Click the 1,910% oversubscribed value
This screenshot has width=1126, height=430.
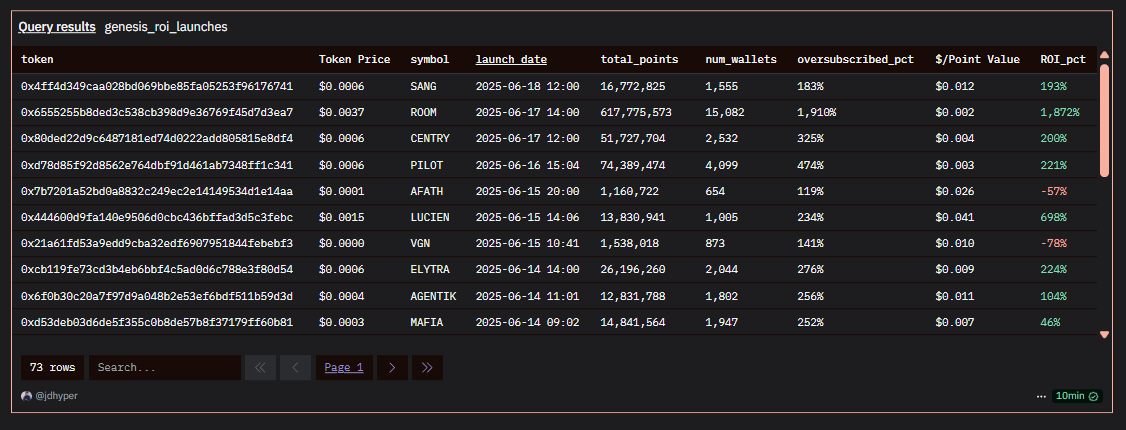tap(816, 113)
